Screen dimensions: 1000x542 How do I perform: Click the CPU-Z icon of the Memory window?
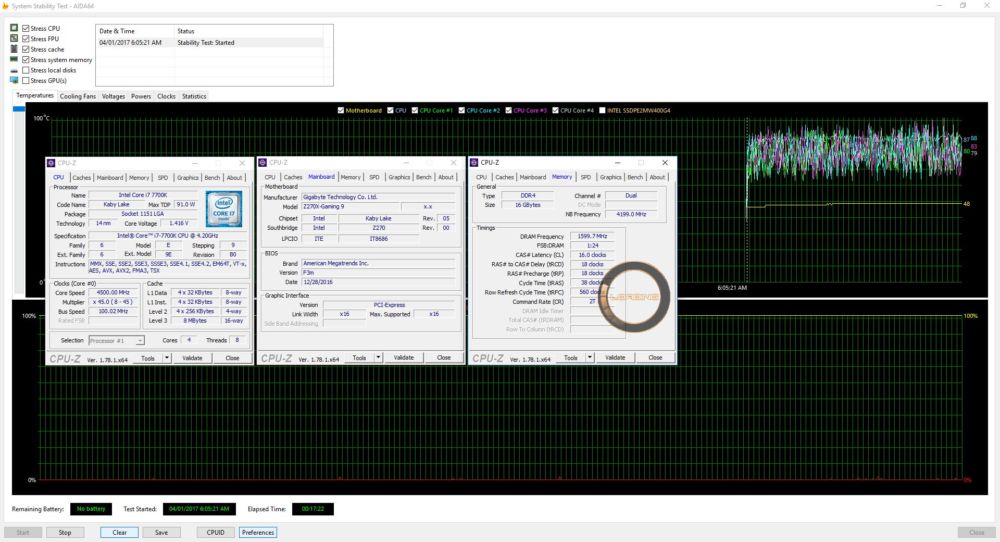pyautogui.click(x=474, y=163)
